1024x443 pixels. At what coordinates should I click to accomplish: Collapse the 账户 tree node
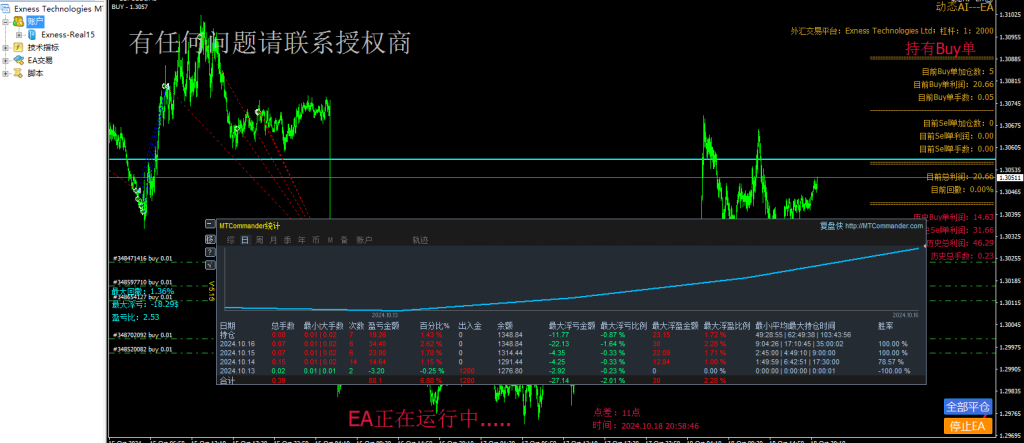pyautogui.click(x=6, y=22)
